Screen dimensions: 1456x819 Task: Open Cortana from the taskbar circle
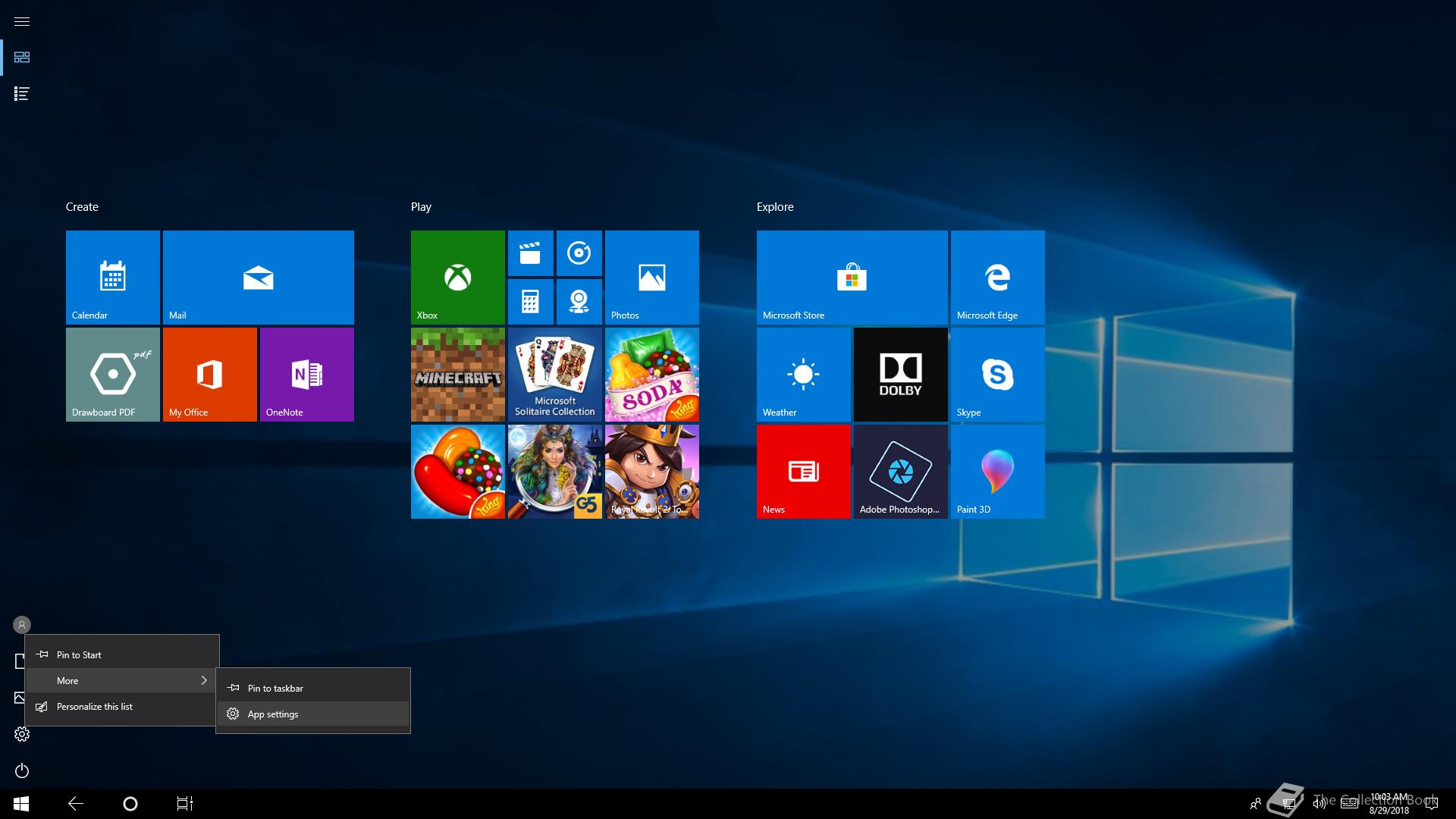[130, 804]
